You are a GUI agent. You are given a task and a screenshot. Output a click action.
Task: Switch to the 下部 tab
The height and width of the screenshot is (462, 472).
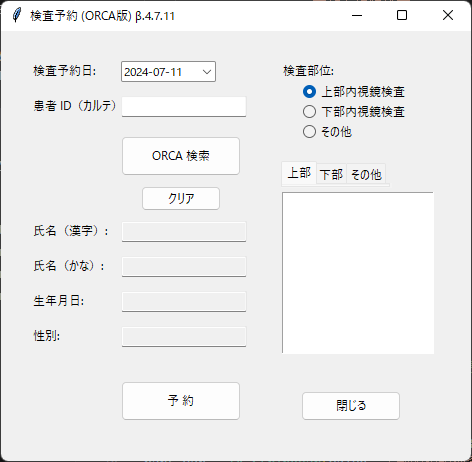click(331, 174)
